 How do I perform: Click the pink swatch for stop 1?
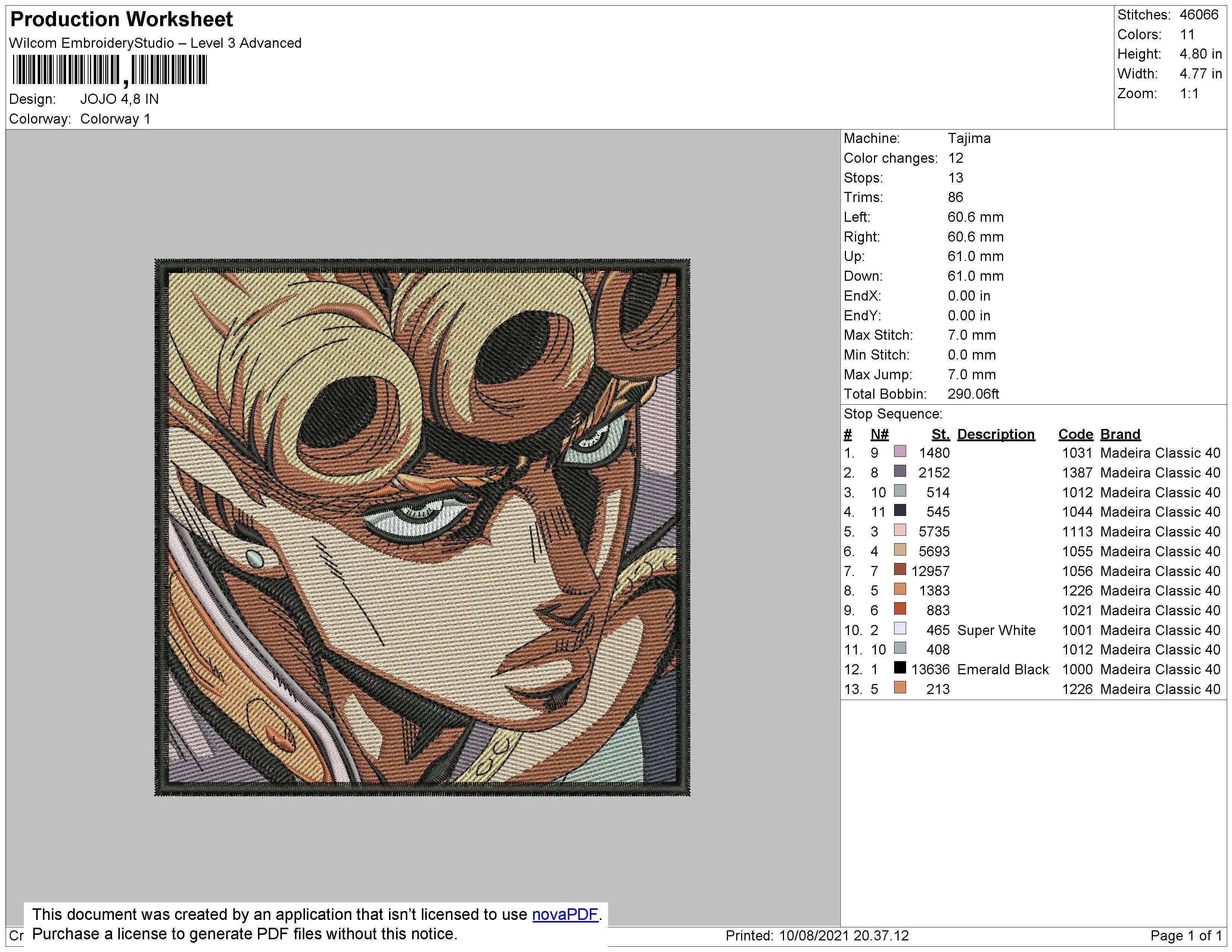click(900, 451)
